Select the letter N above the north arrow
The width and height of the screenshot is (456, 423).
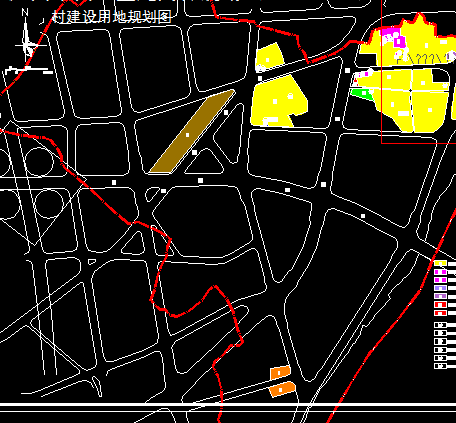point(25,12)
